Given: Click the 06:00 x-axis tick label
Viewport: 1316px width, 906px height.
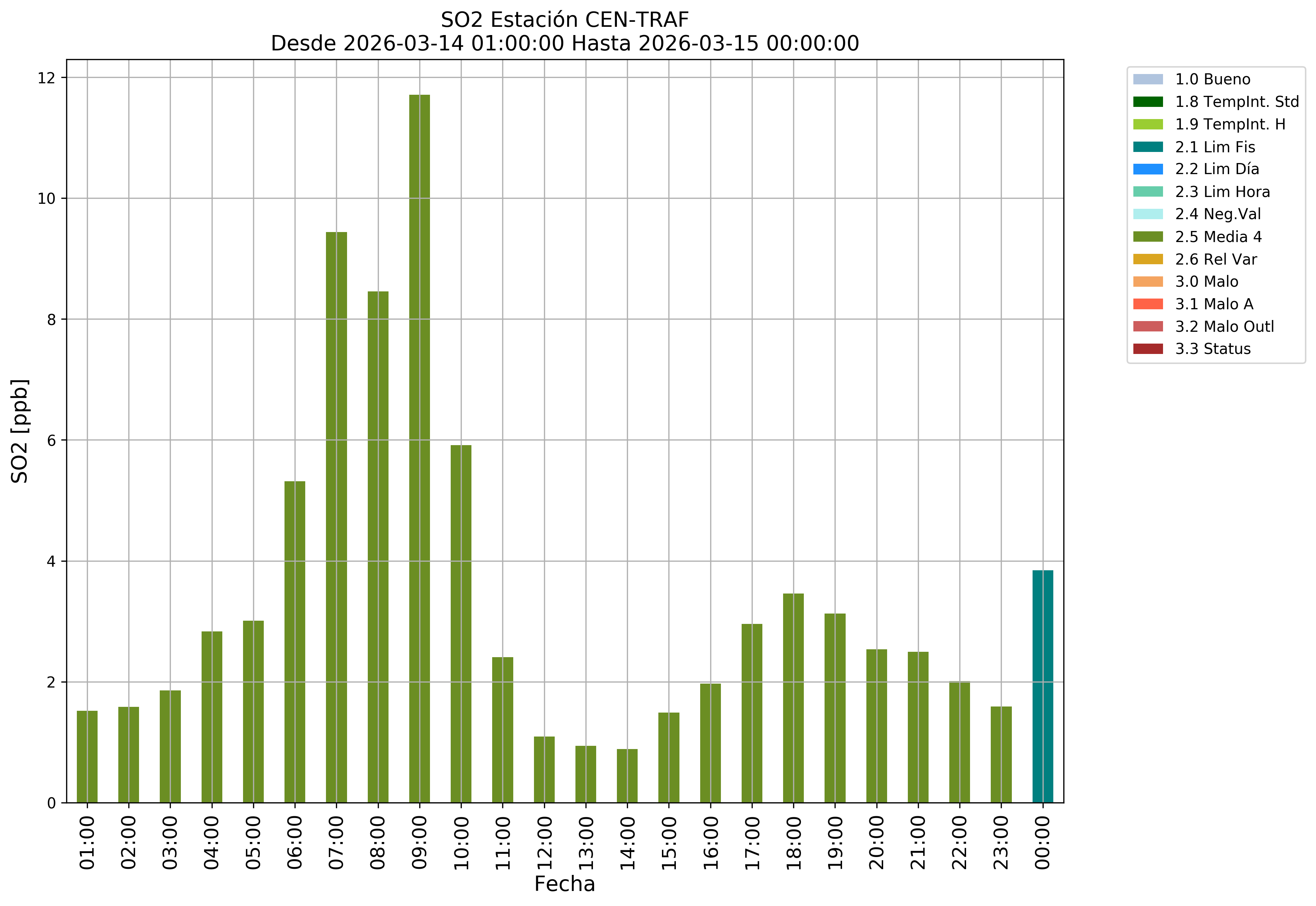Looking at the screenshot, I should click(295, 842).
